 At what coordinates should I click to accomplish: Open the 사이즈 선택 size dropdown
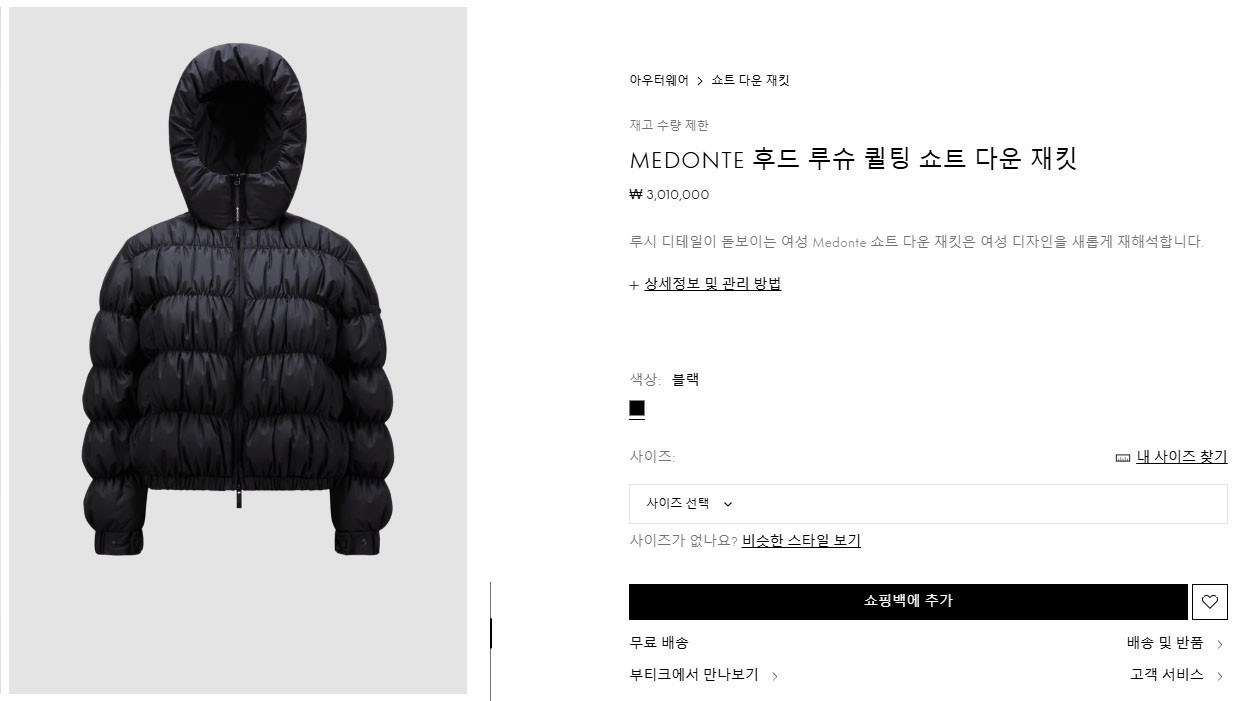tap(928, 504)
